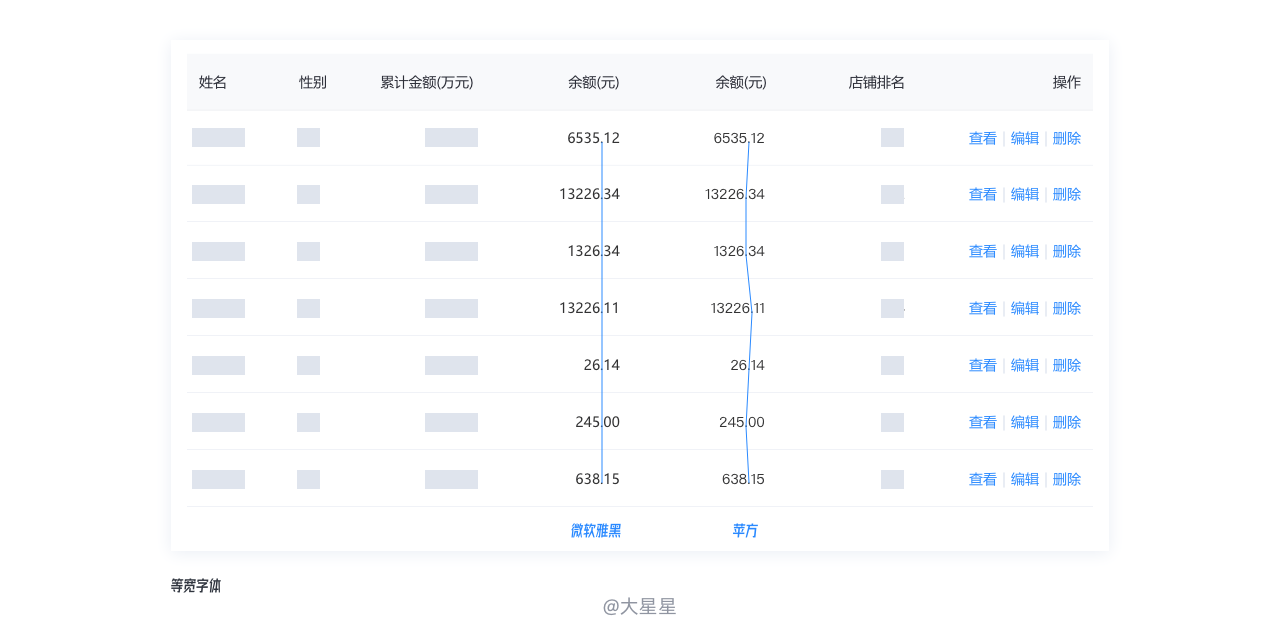Delete the 13226.34 row via 删除
1280x642 pixels.
[x=1067, y=194]
